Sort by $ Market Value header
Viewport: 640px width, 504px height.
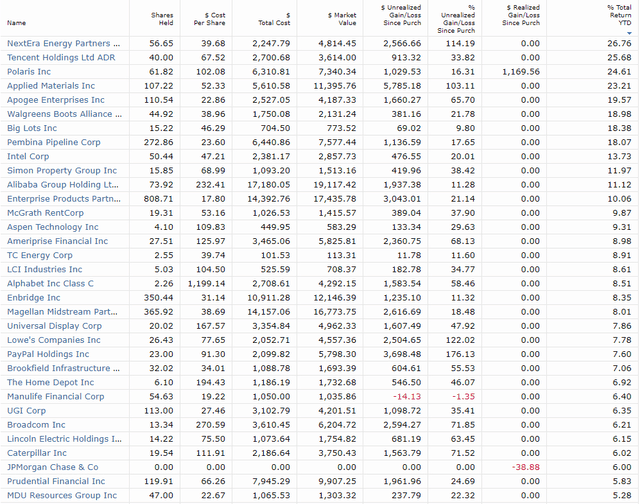point(342,19)
